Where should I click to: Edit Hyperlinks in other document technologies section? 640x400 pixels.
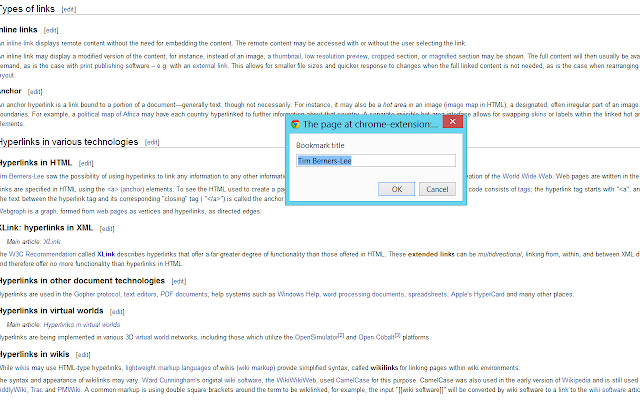179,281
